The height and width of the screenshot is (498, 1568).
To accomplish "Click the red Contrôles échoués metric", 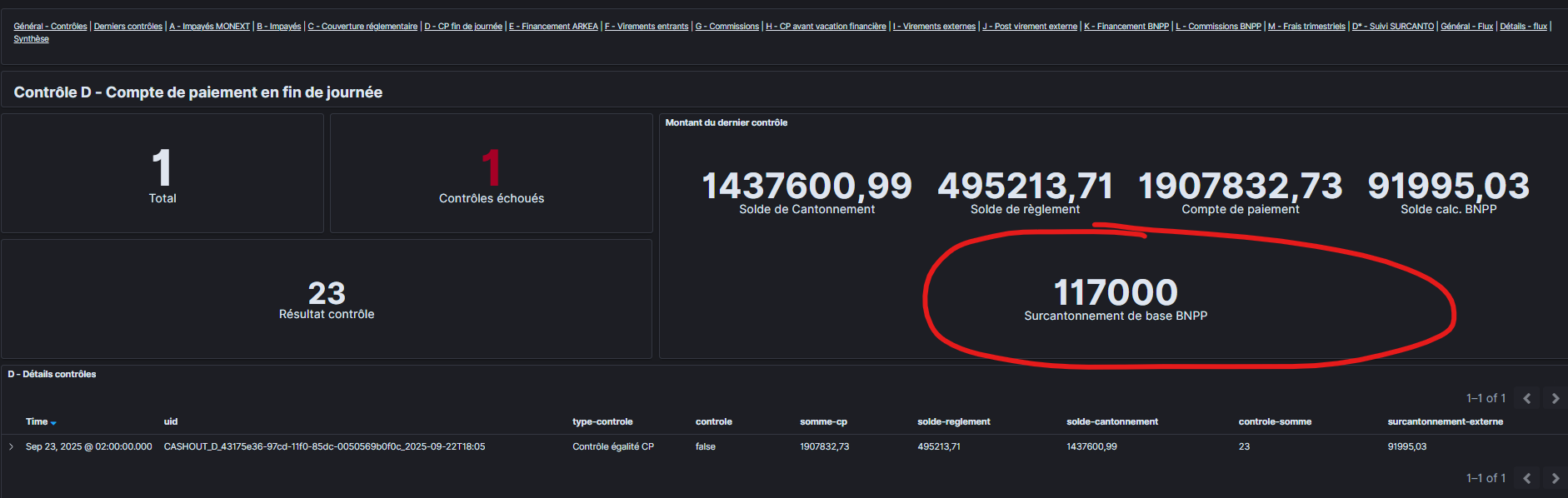I will pyautogui.click(x=491, y=168).
